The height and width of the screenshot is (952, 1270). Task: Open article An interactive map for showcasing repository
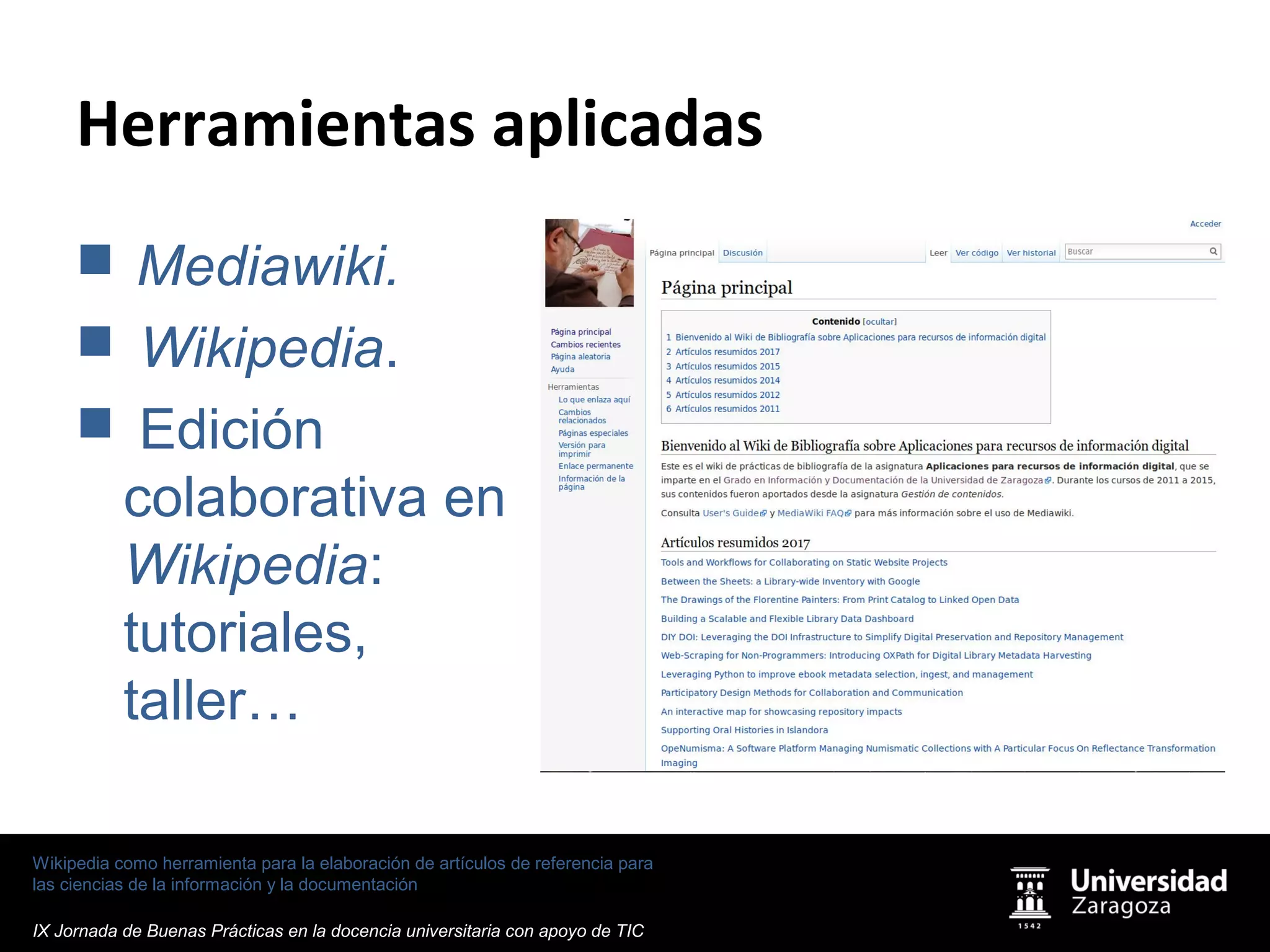click(781, 712)
